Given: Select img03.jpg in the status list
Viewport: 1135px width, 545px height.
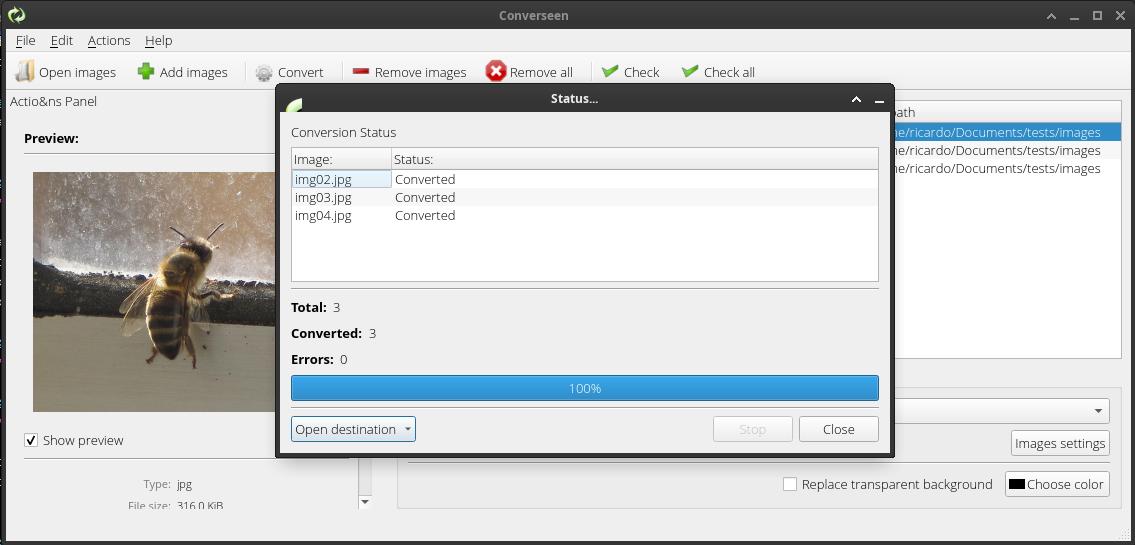Looking at the screenshot, I should (324, 197).
